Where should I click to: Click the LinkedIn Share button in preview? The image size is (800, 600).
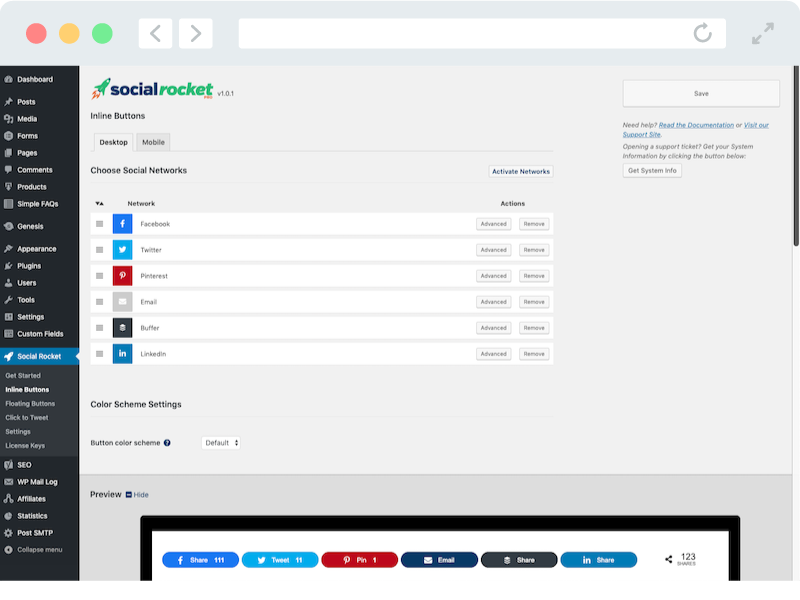point(599,560)
